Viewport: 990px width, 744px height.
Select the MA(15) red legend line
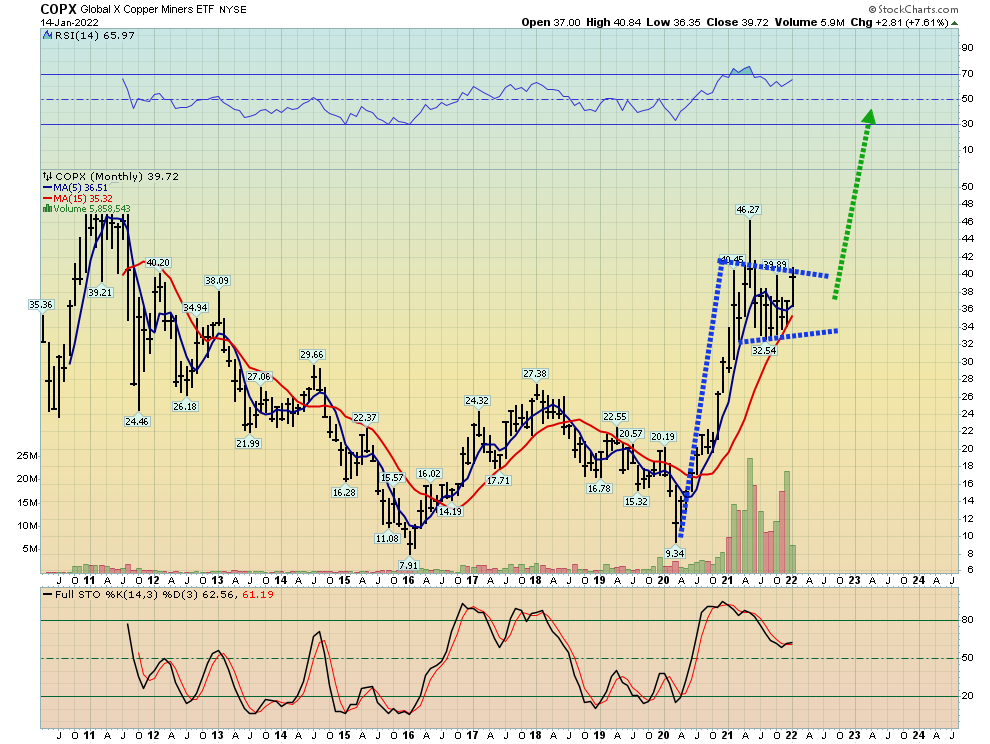47,198
